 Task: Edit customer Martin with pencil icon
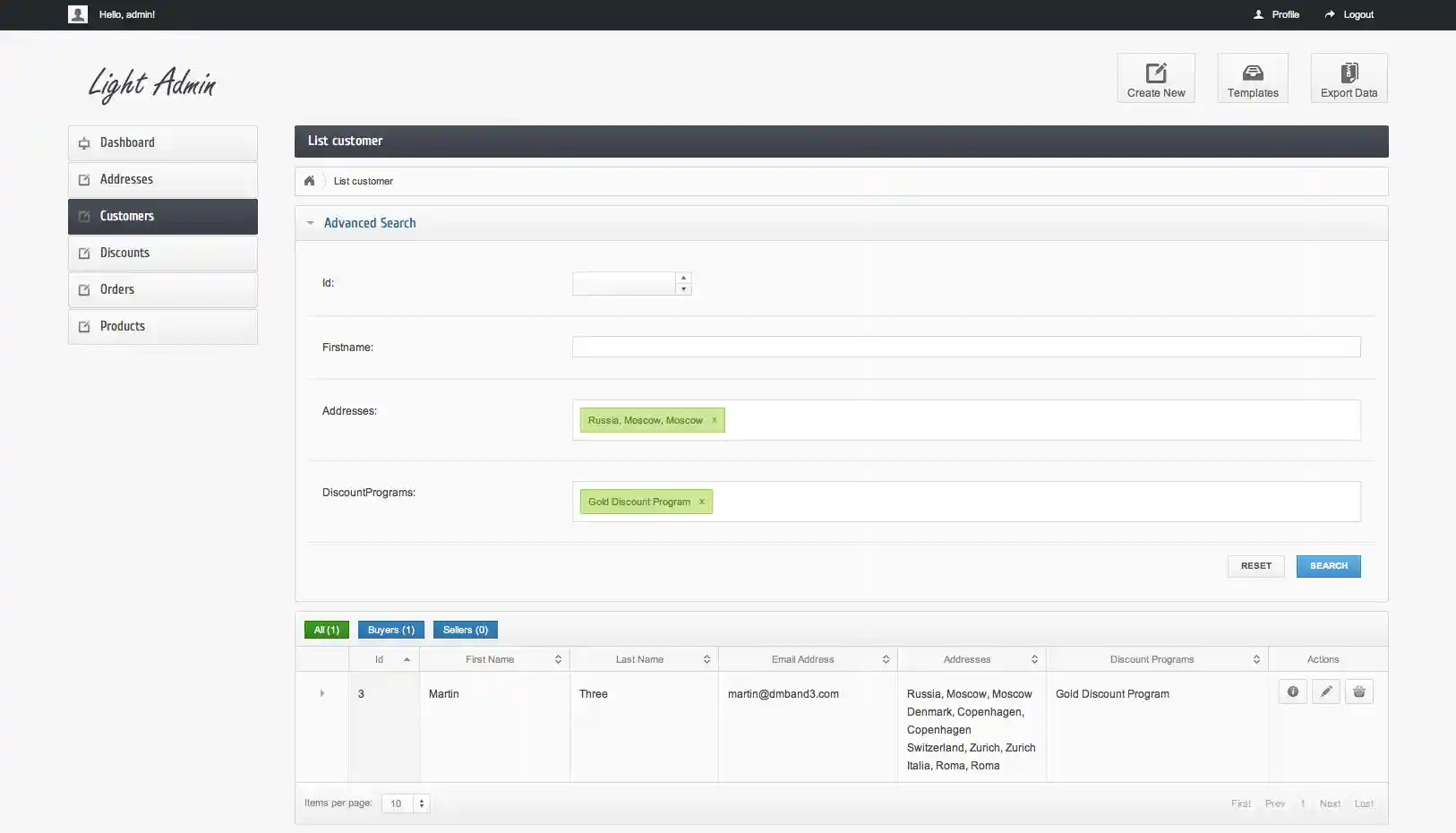tap(1326, 691)
